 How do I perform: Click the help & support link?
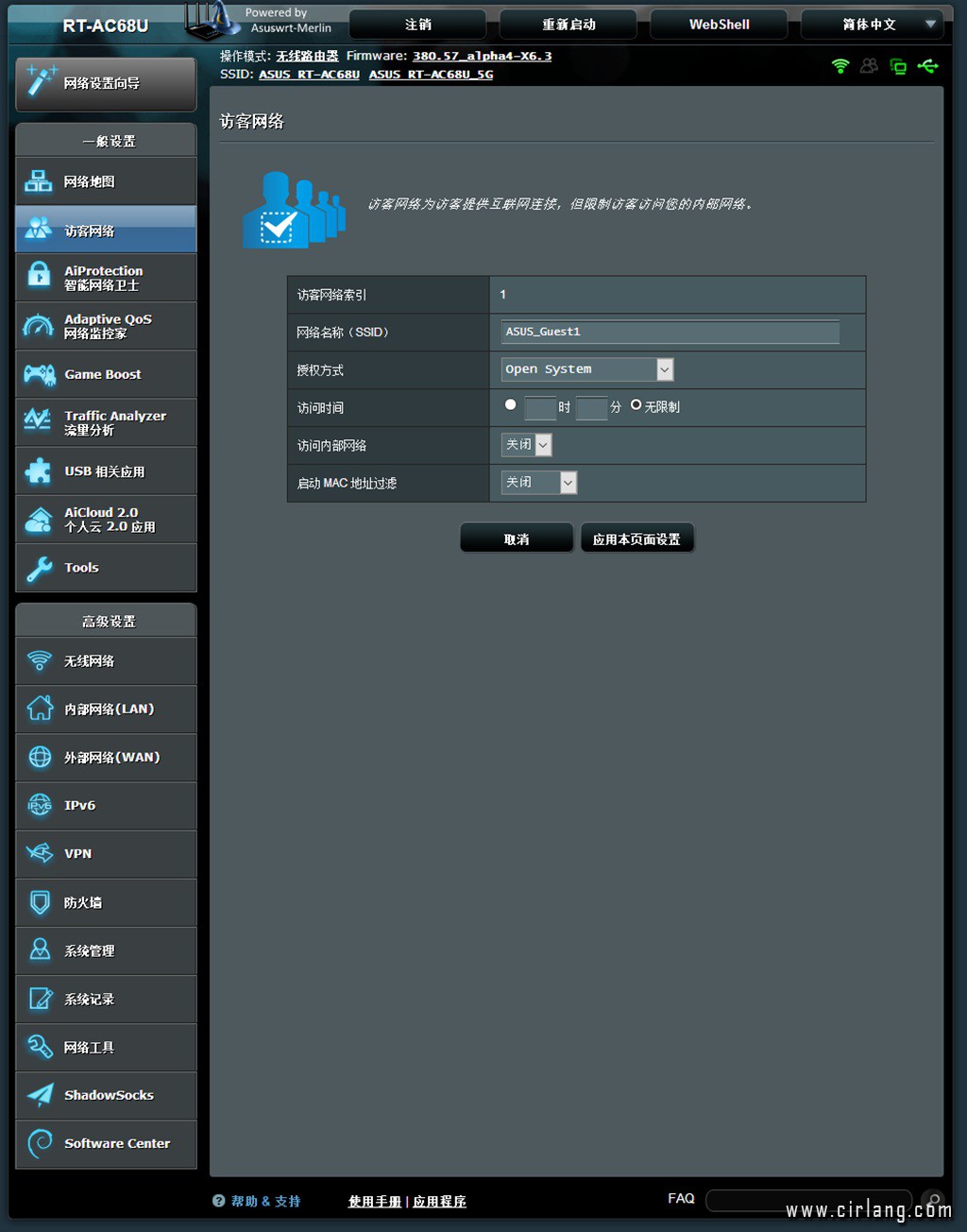(265, 1202)
